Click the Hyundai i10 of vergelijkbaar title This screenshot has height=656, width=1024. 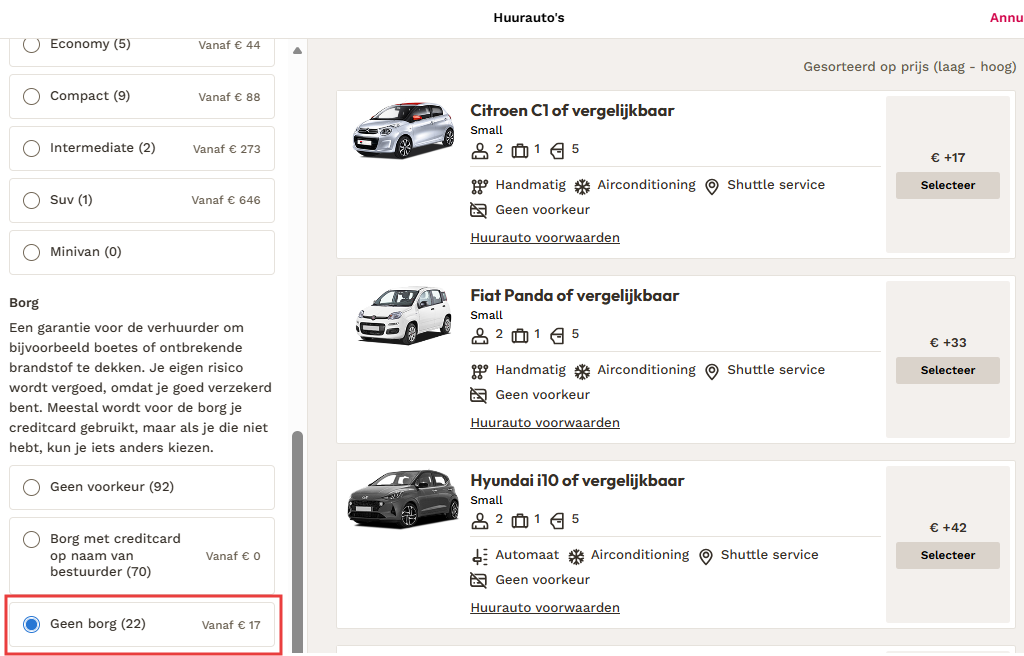point(577,480)
